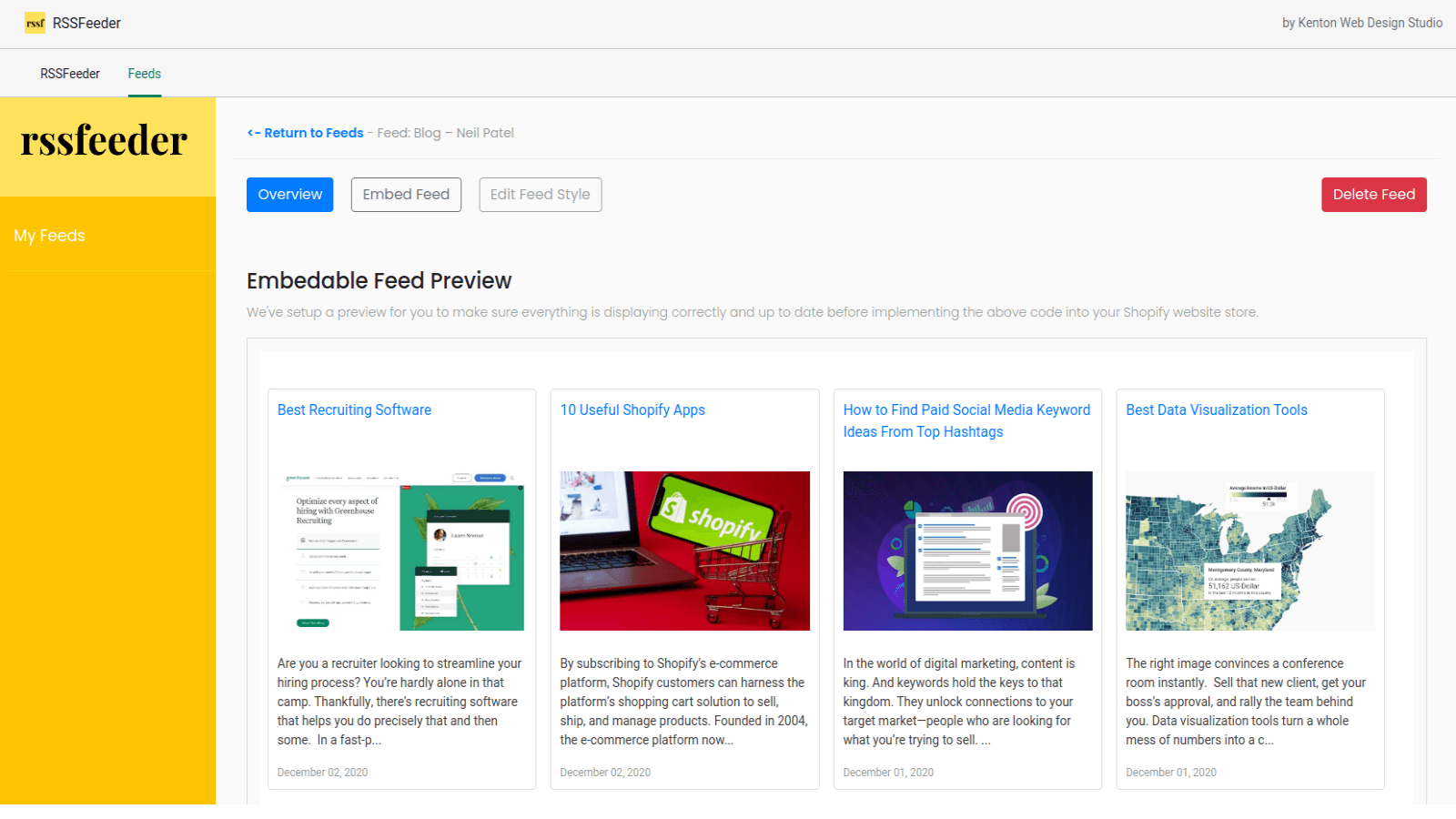Click the RSSFeeder logo icon in the header
Screen dimensions: 1456x819
tap(35, 23)
